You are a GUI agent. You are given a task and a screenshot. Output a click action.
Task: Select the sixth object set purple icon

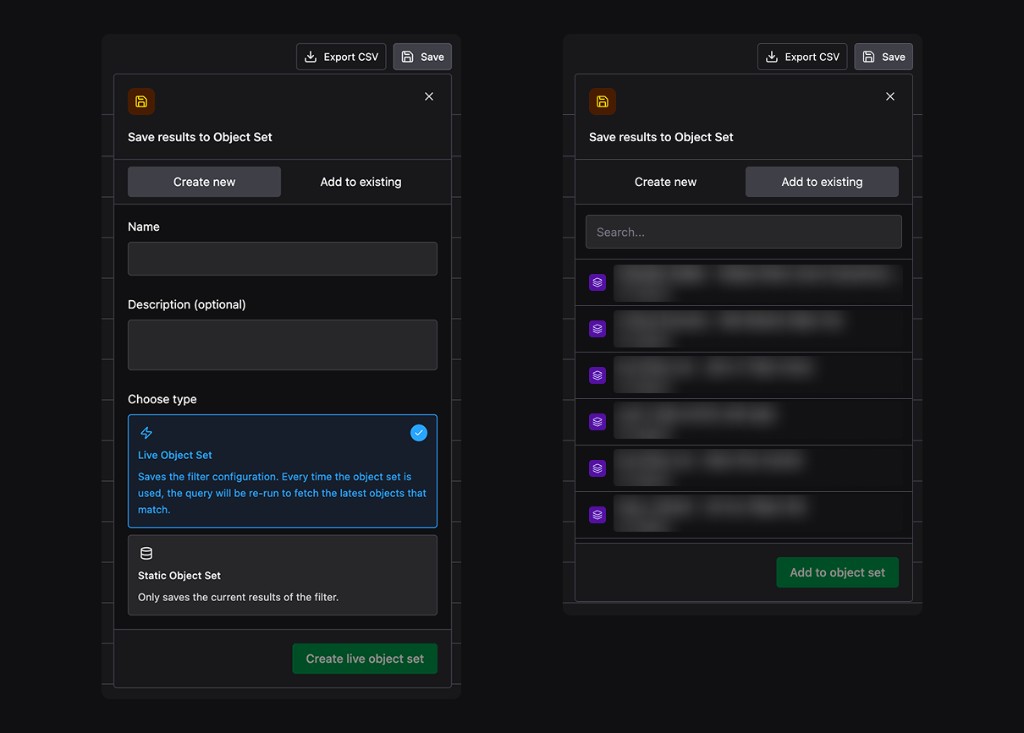tap(598, 515)
